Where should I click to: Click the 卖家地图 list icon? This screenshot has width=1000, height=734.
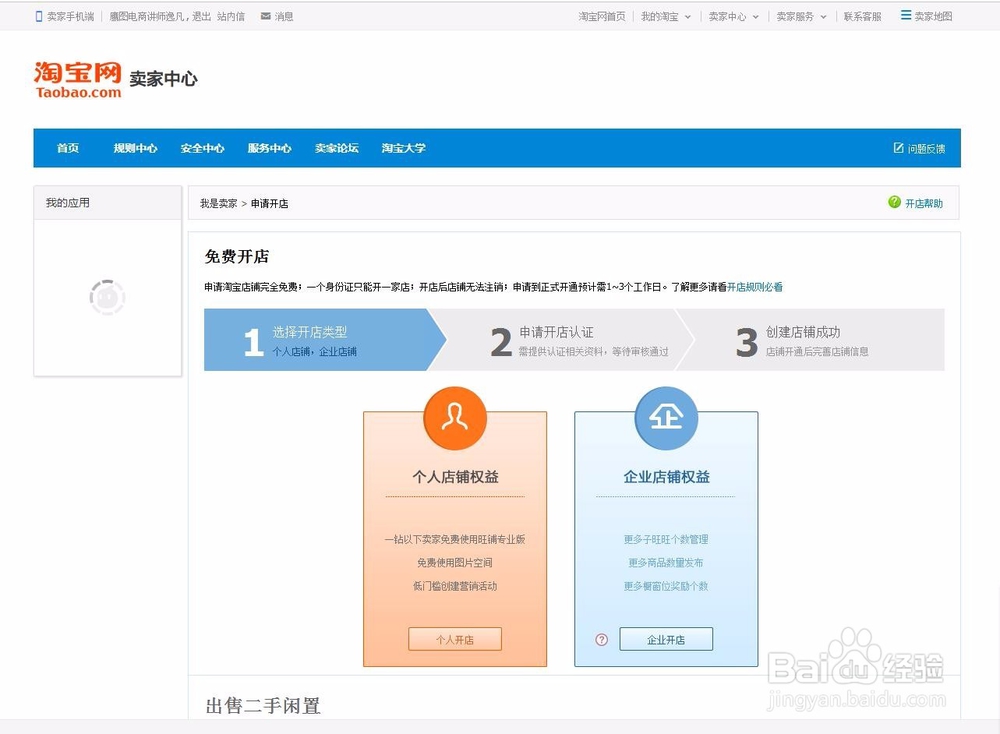906,15
